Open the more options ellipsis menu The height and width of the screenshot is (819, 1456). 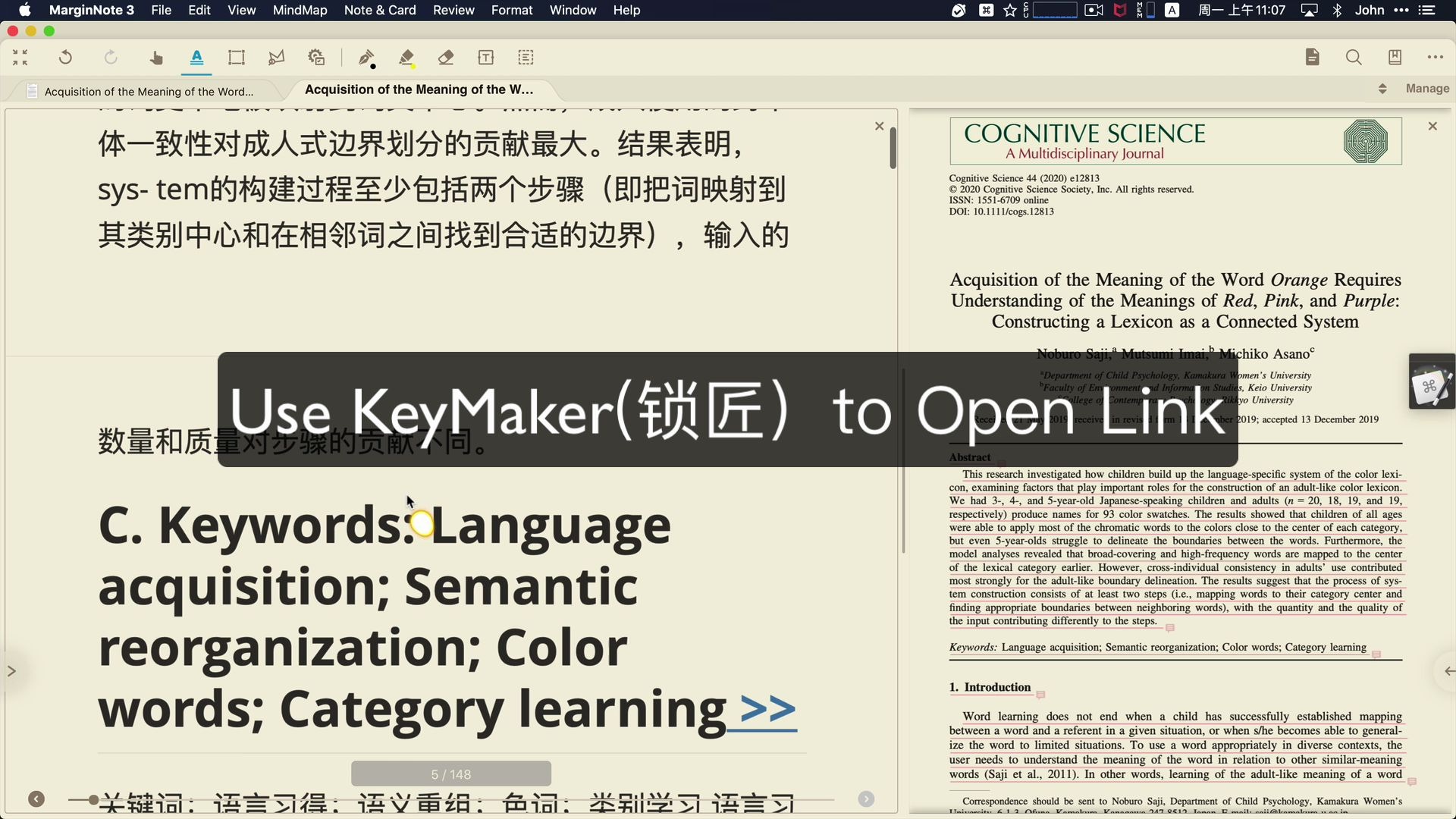click(x=1436, y=57)
